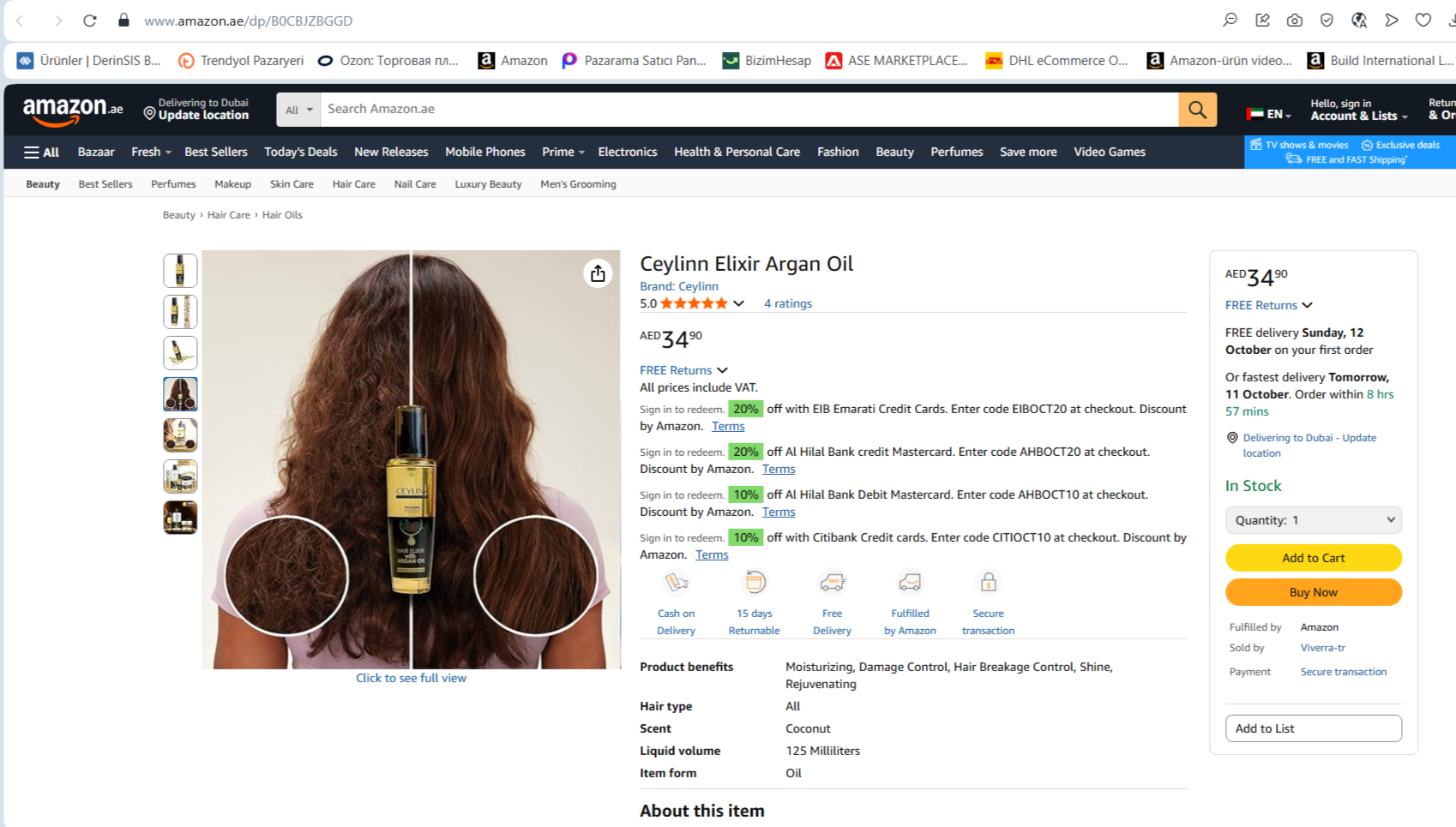Open the Today's Deals menu item

click(300, 152)
